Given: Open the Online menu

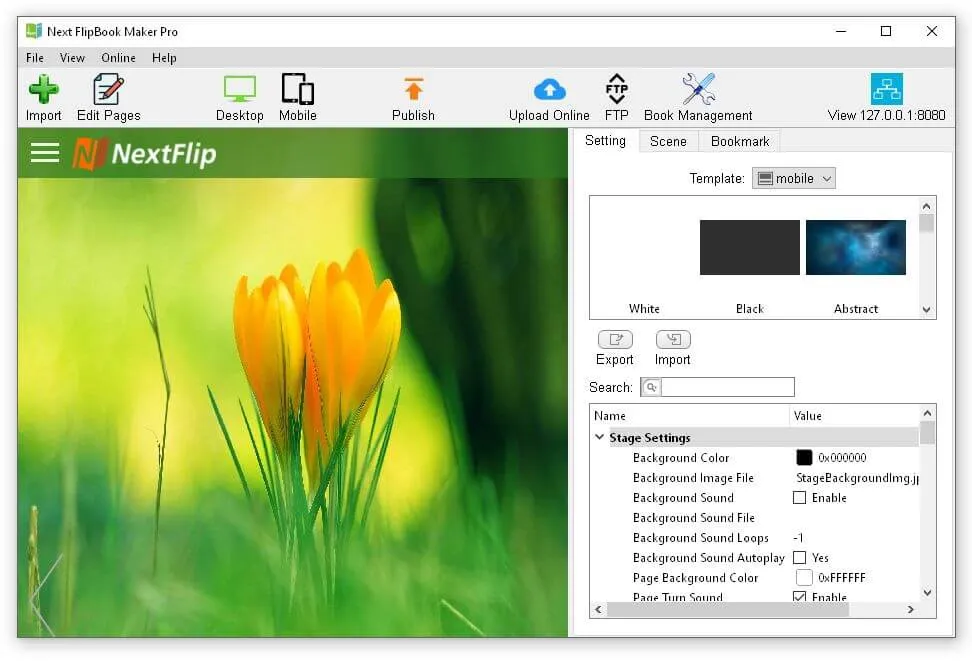Looking at the screenshot, I should point(118,58).
